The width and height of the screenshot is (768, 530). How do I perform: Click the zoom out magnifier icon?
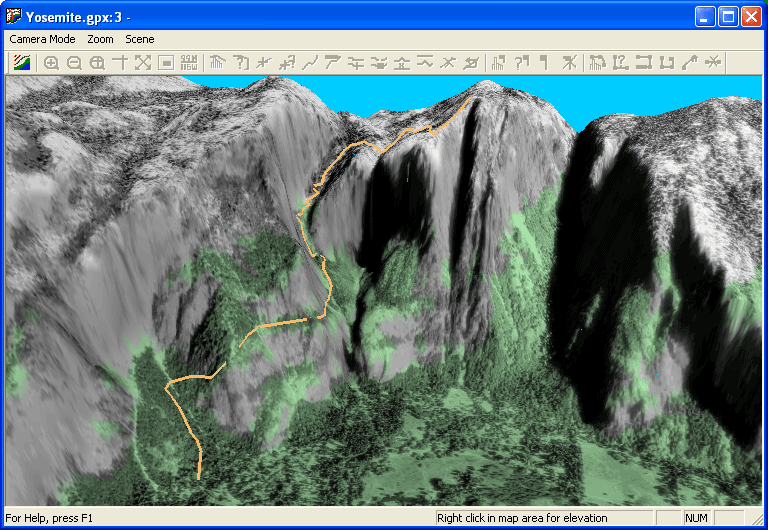[x=74, y=62]
